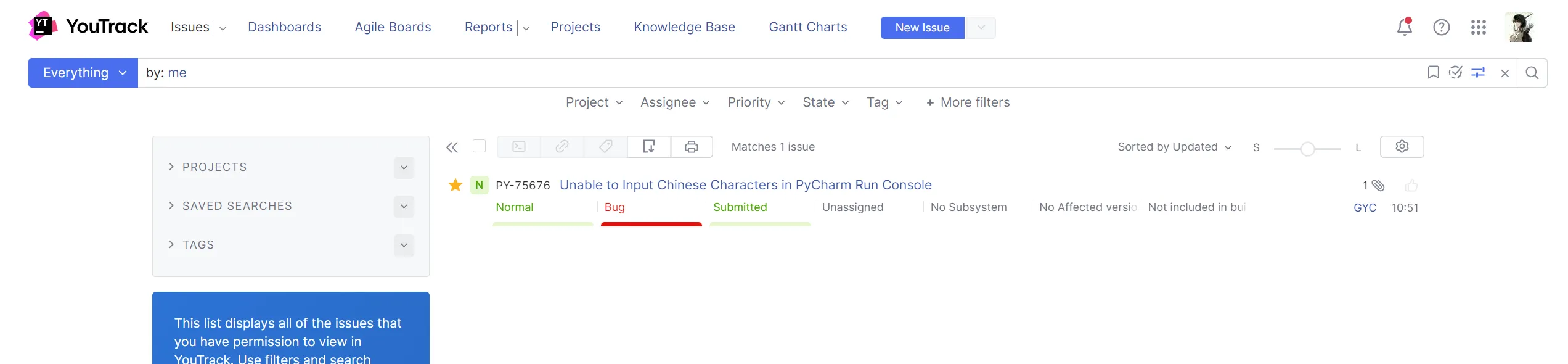Open the Knowledge Base page

[x=684, y=27]
